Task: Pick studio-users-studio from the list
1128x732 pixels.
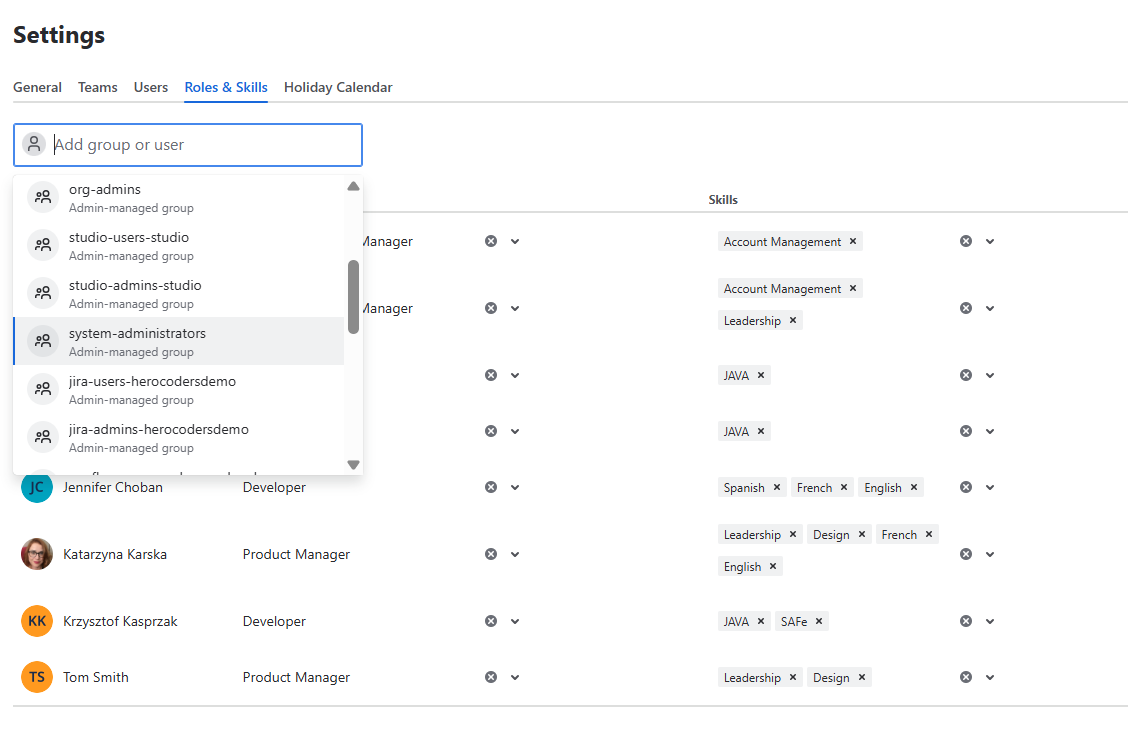Action: (178, 245)
